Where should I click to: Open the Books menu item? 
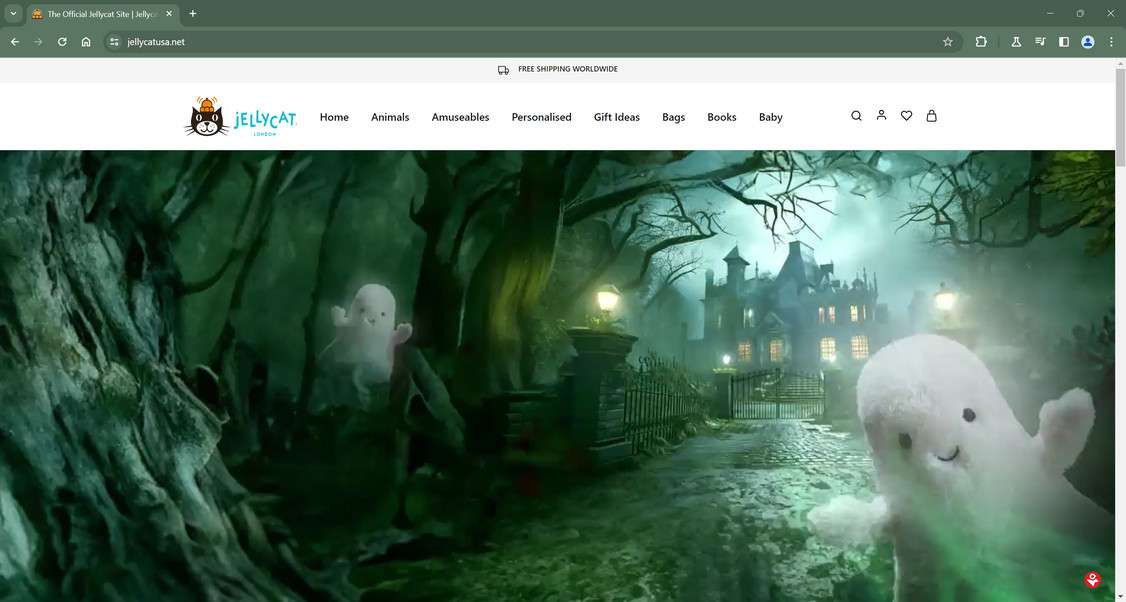pos(722,117)
